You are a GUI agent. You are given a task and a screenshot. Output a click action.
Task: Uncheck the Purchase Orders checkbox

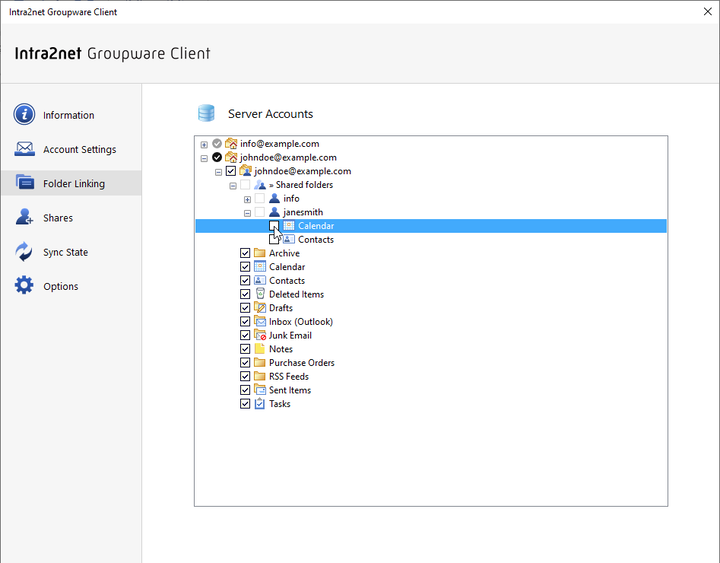(x=245, y=362)
